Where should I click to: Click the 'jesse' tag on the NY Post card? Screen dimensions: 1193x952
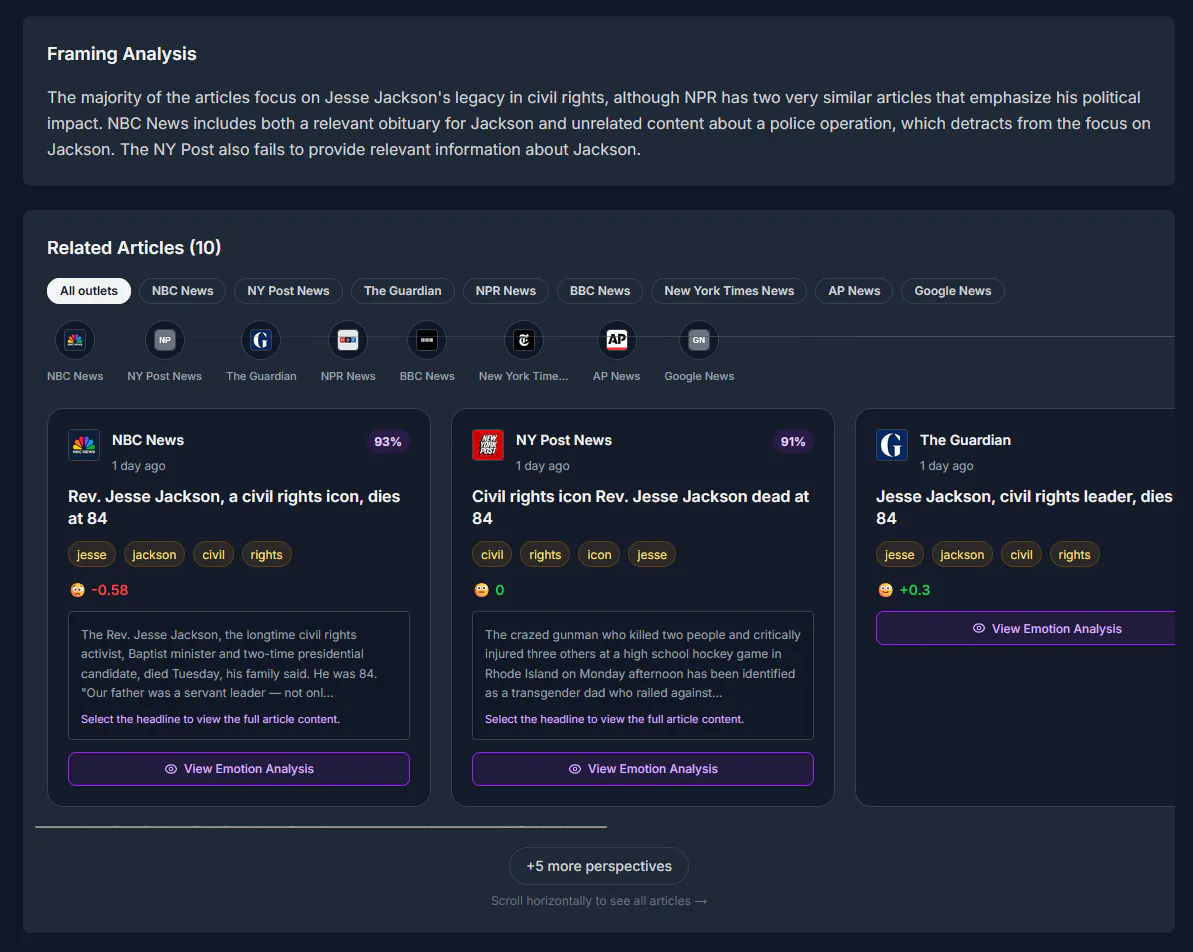coord(652,555)
